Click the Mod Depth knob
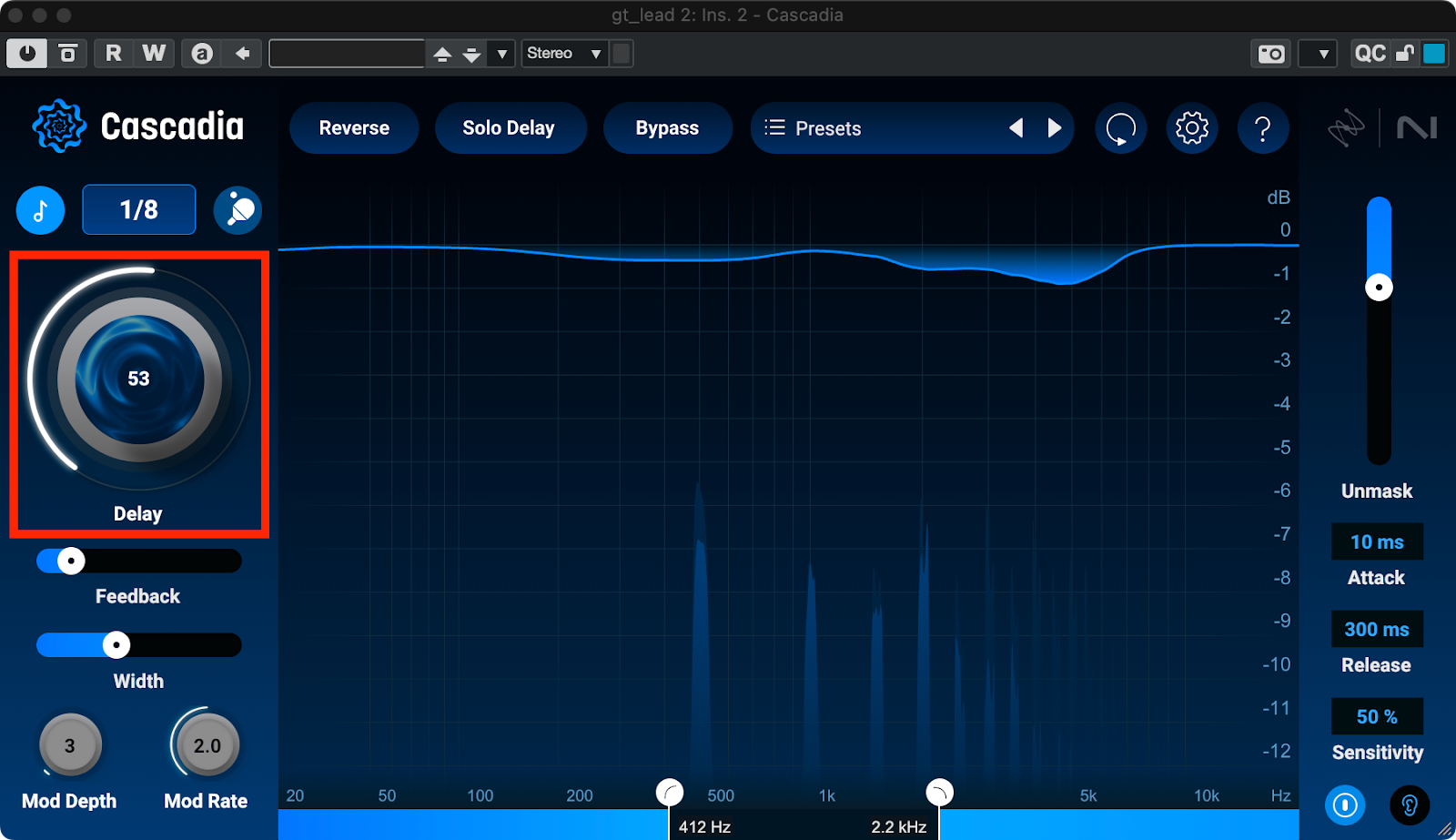Viewport: 1456px width, 840px height. [x=70, y=745]
